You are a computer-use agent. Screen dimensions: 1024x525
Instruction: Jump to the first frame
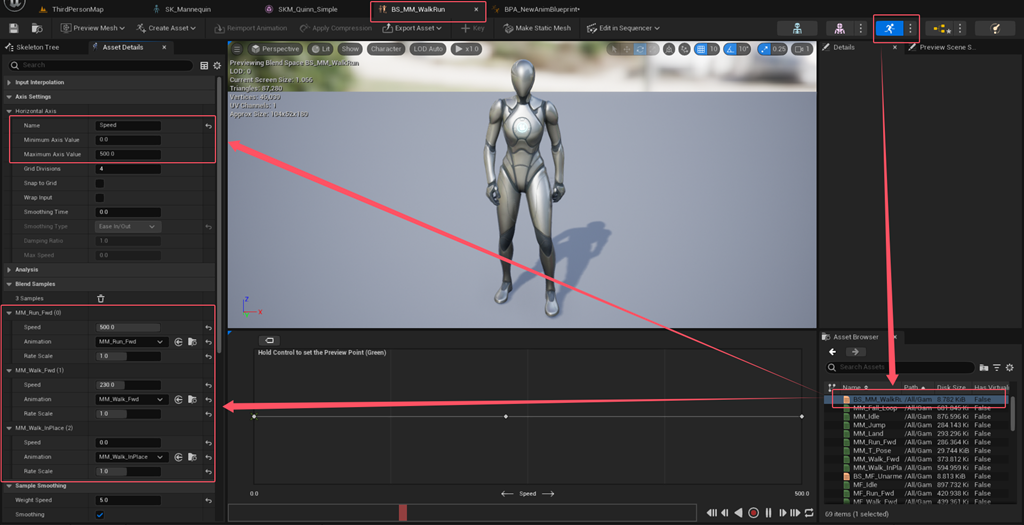coord(712,513)
